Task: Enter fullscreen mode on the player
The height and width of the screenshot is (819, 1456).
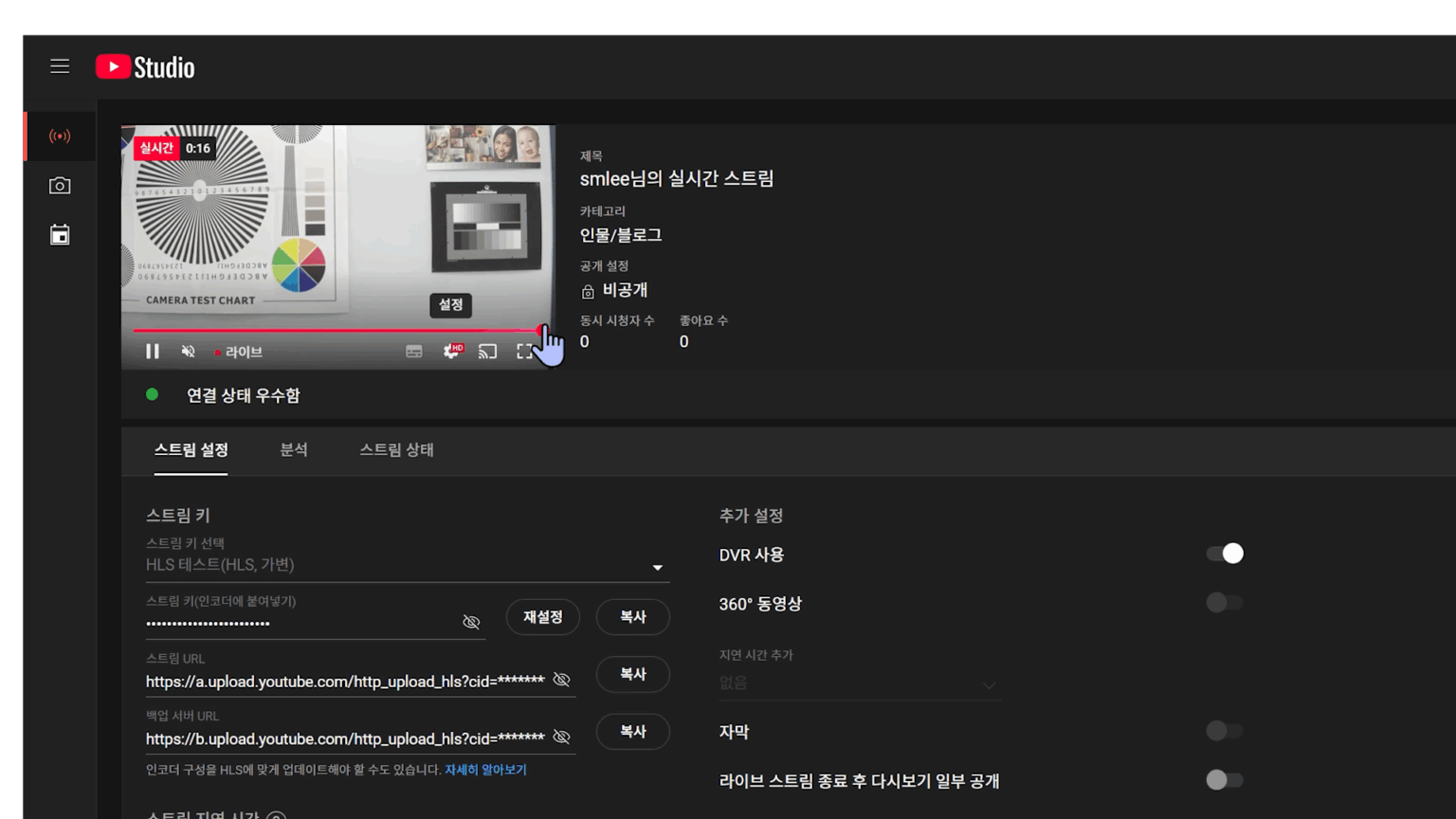Action: 525,351
